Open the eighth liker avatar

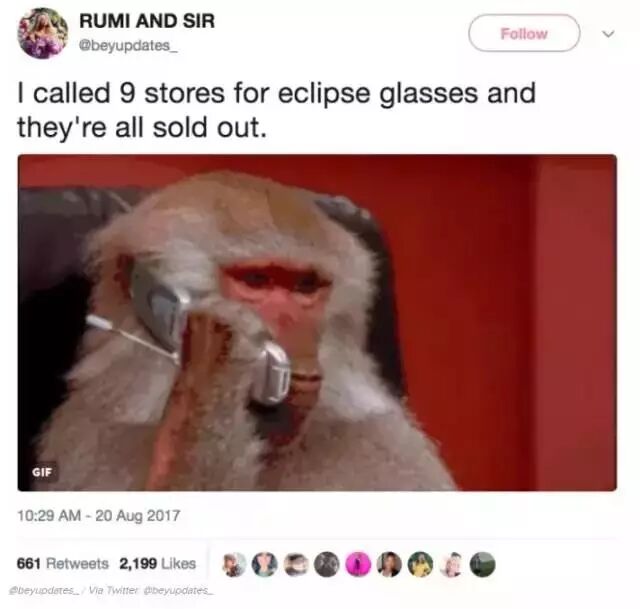click(451, 565)
